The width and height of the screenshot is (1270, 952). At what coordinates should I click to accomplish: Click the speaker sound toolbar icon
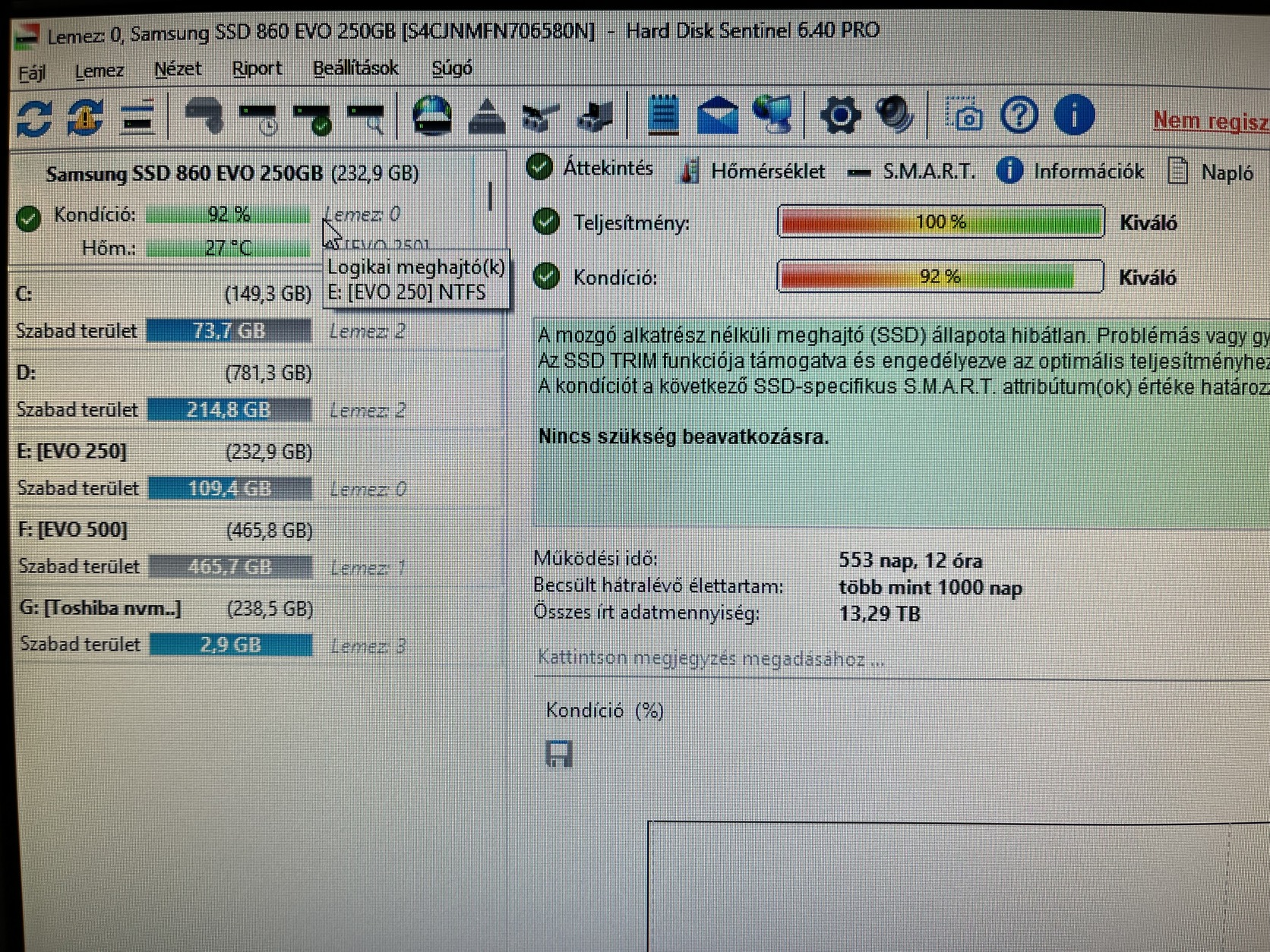894,115
